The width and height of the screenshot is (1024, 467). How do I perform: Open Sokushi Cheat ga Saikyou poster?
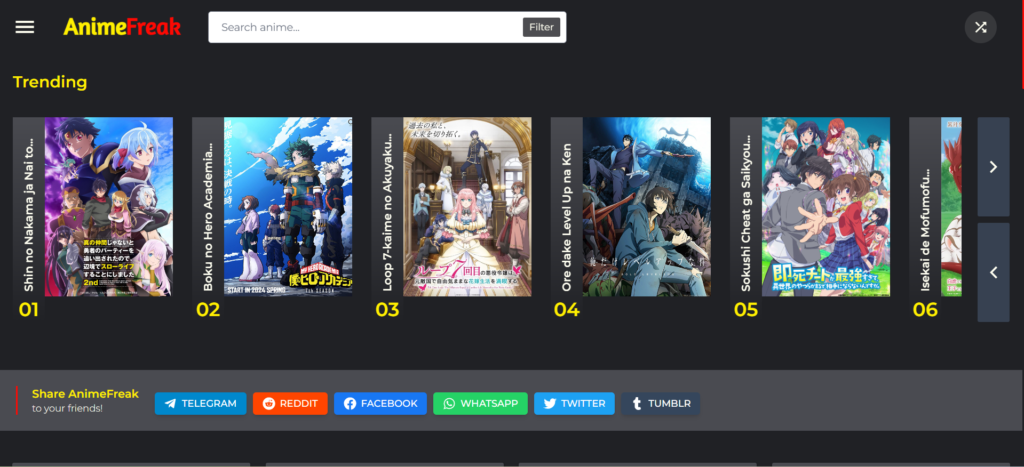(x=825, y=206)
